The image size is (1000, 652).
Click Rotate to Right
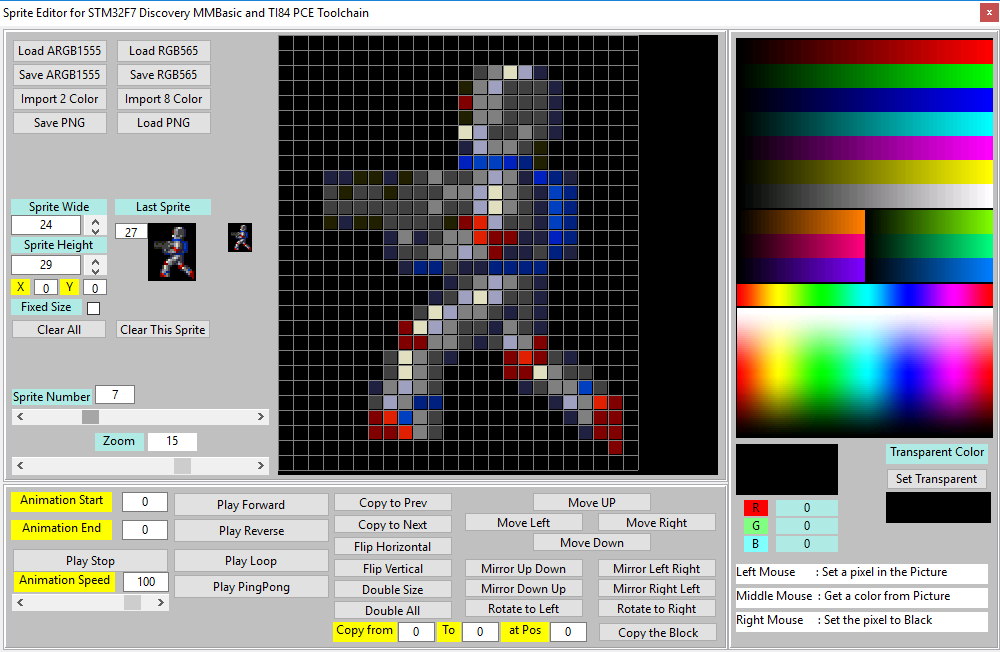[657, 609]
